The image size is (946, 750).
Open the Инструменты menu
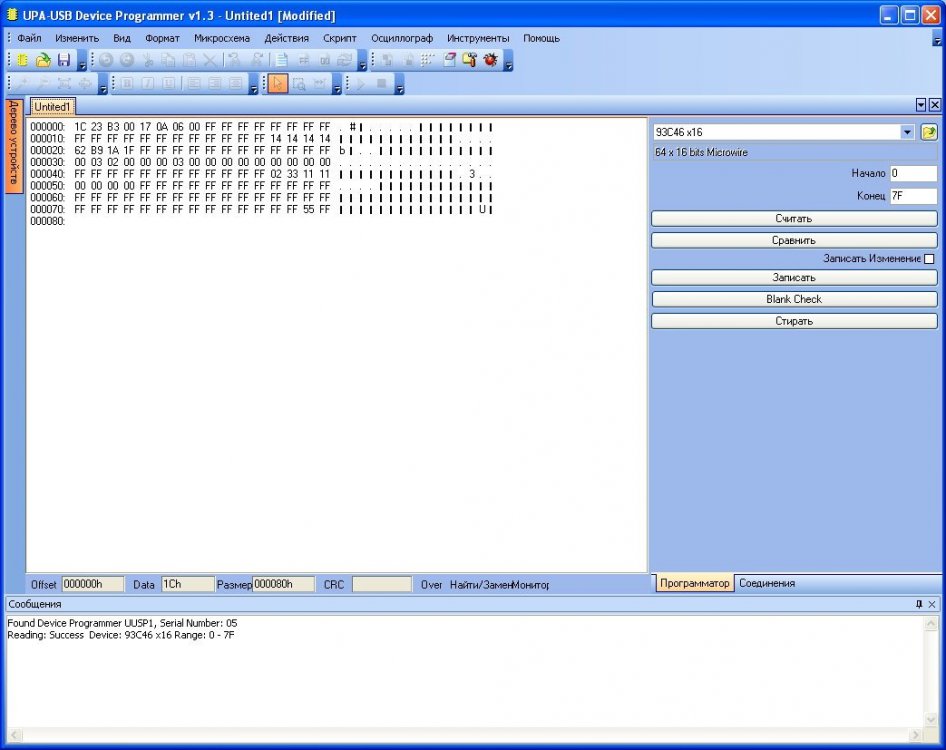click(478, 38)
